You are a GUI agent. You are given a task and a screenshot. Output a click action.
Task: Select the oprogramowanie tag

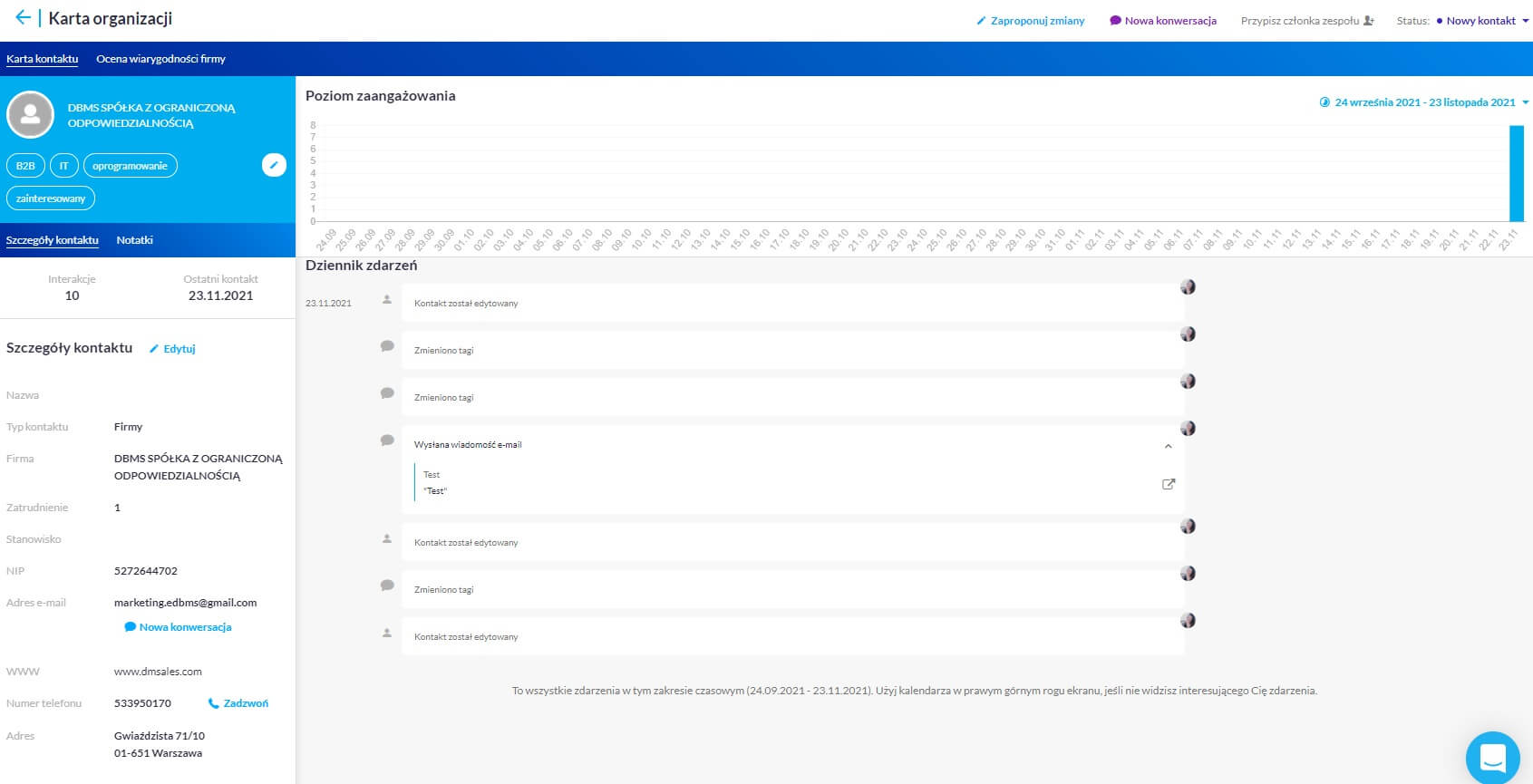click(130, 166)
